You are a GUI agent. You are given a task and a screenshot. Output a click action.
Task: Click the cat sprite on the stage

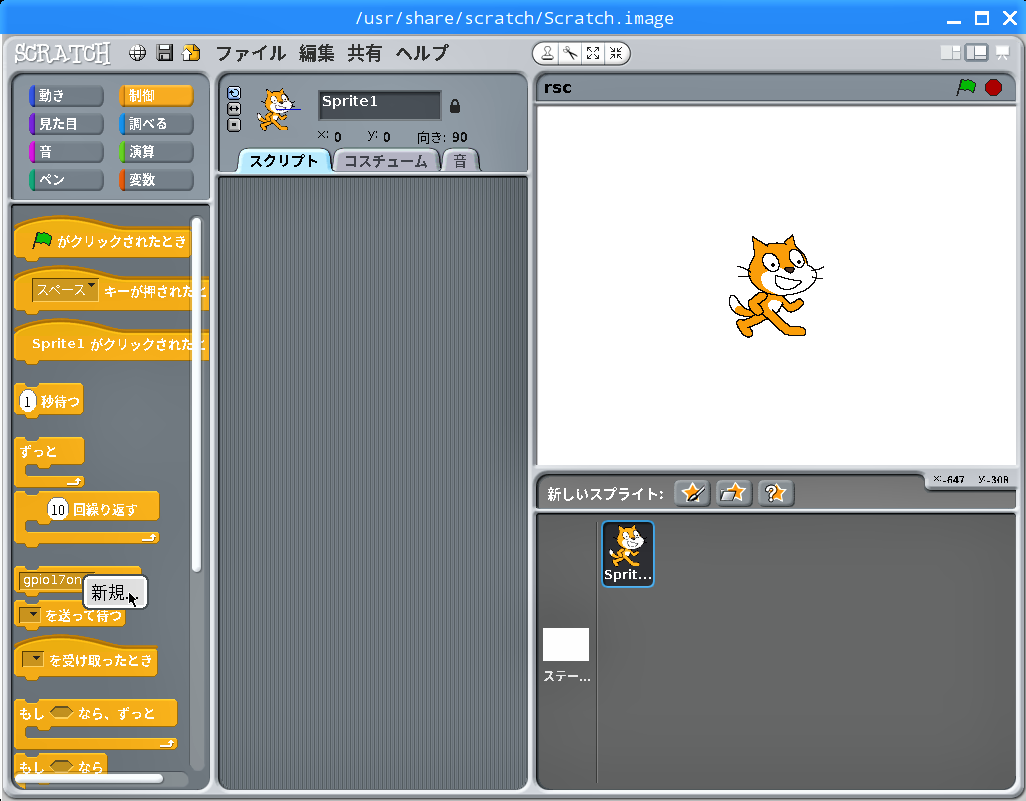coord(776,286)
